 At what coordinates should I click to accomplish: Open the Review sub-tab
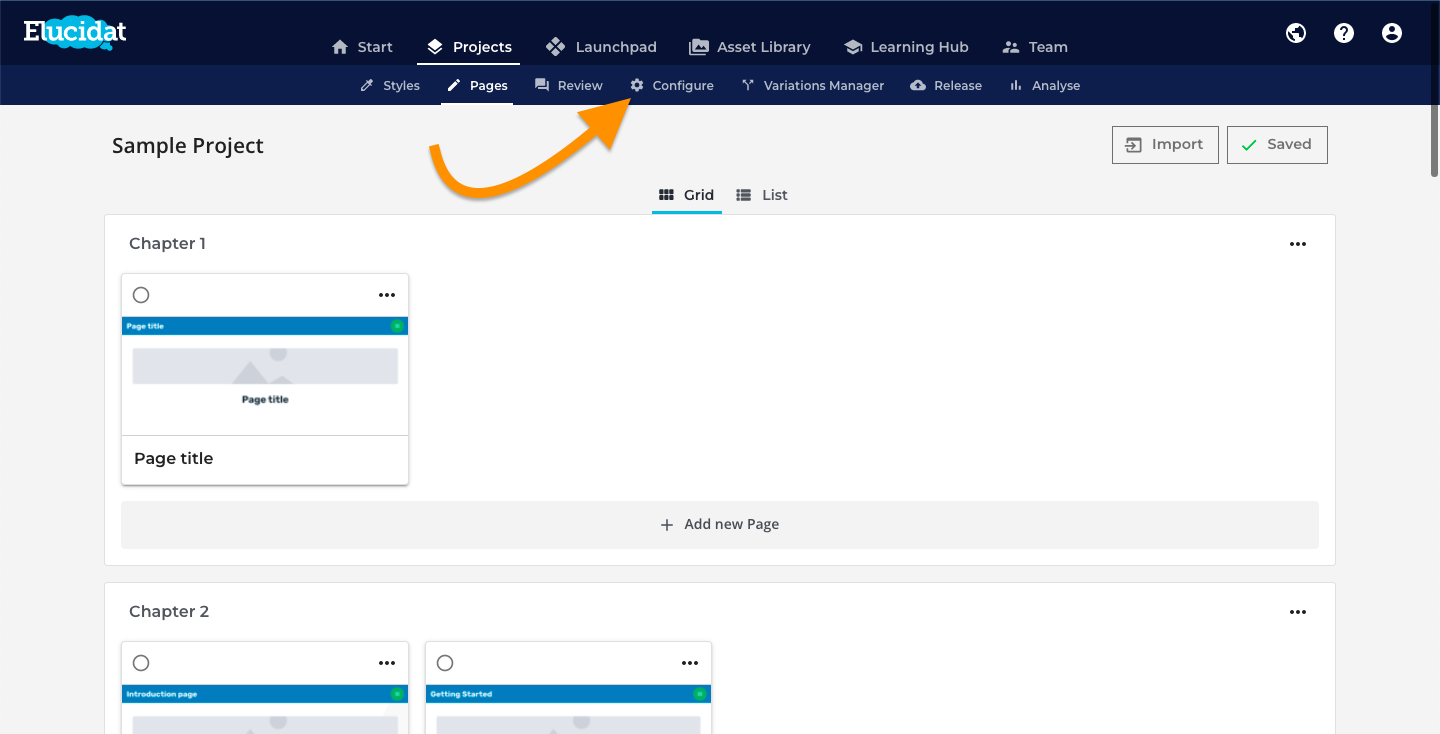[x=569, y=86]
